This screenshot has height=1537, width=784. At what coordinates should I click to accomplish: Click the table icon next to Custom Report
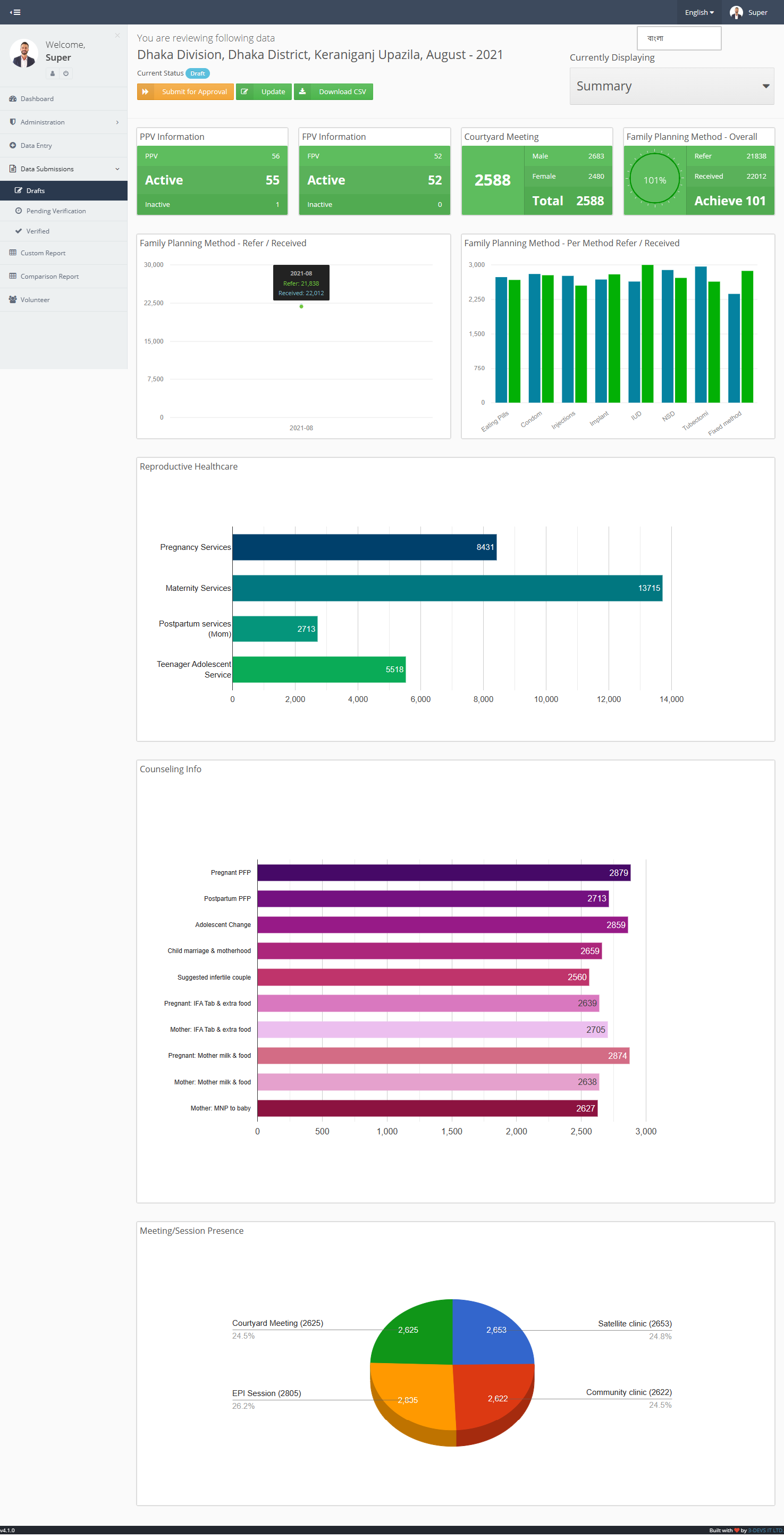13,253
